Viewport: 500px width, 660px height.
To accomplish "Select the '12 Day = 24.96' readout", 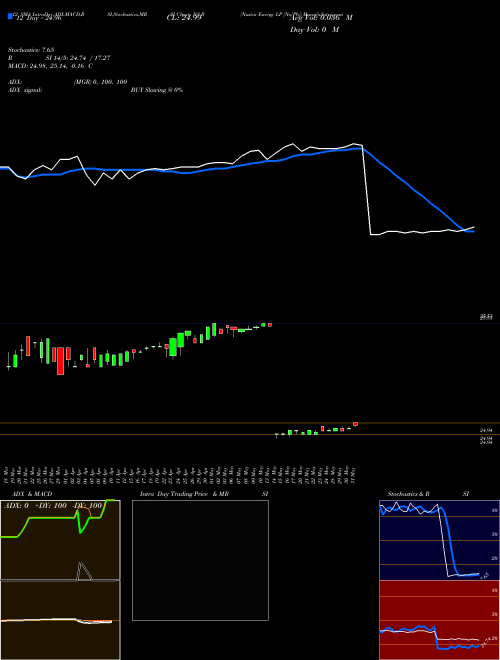I will pos(38,19).
